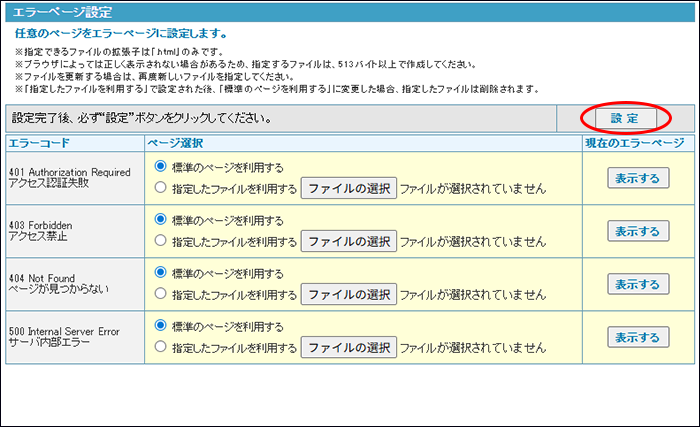Show current 401 error page
This screenshot has width=700, height=427.
click(638, 177)
